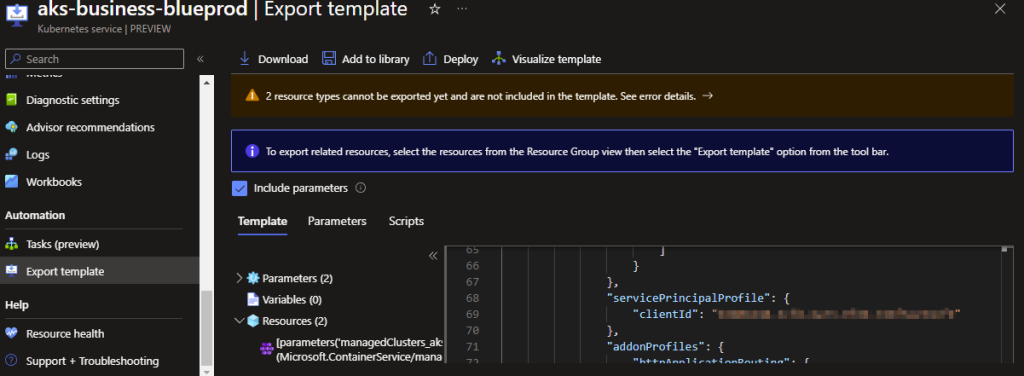Click the Kubernetes service resource icon
The width and height of the screenshot is (1024, 376).
click(x=17, y=13)
